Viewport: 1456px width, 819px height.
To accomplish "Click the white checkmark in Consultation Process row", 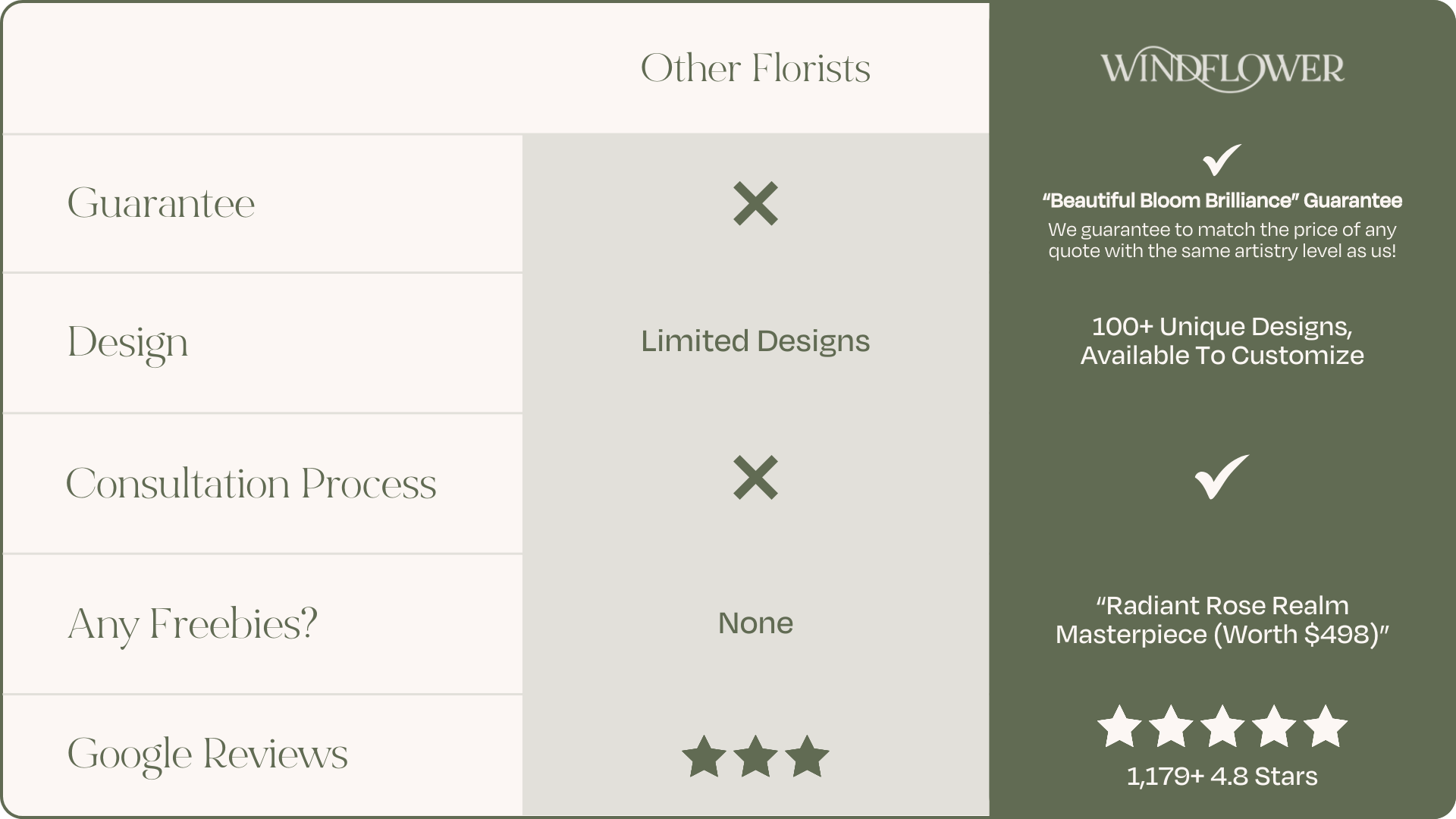I will click(x=1222, y=476).
